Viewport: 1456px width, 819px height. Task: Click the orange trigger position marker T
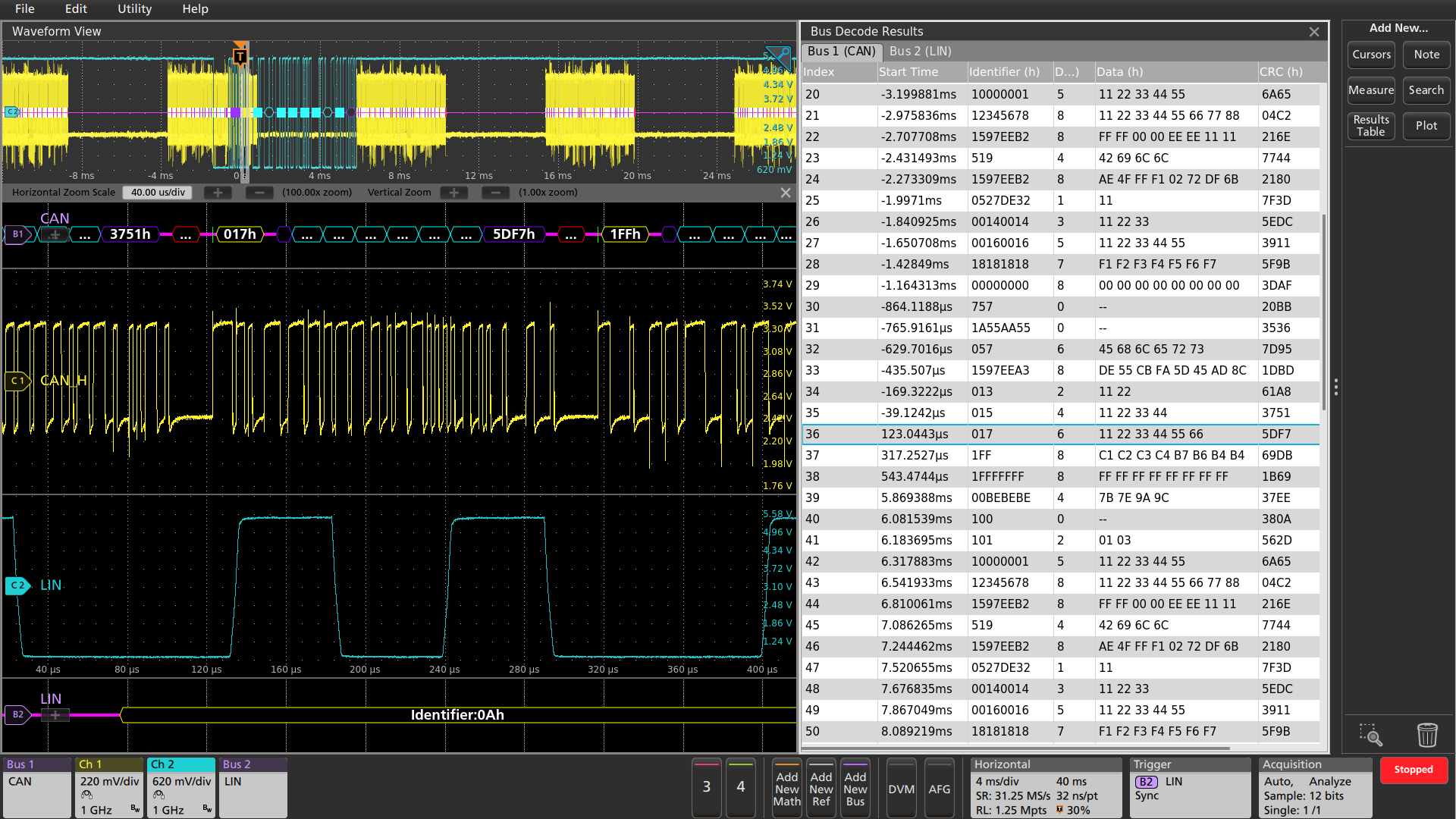coord(240,56)
